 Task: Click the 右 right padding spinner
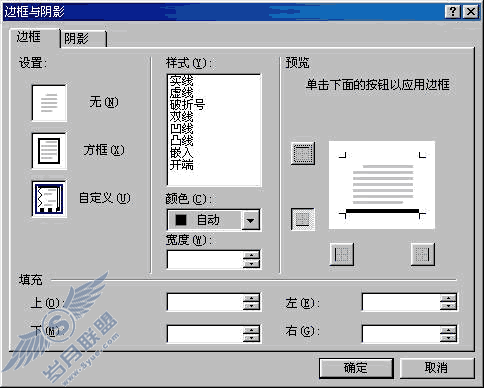tap(448, 334)
